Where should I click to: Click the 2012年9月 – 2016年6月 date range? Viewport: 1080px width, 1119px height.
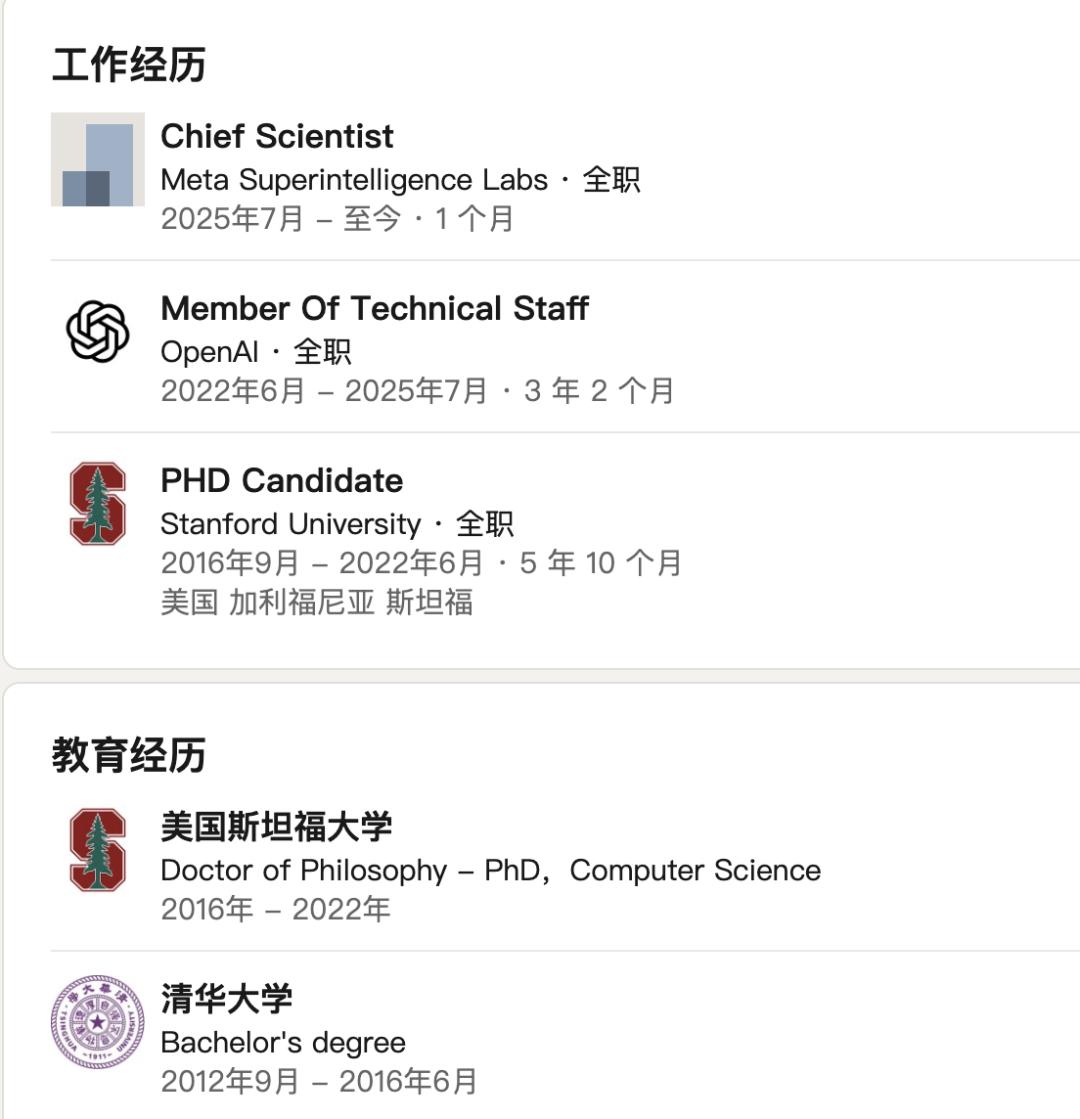pos(319,1081)
